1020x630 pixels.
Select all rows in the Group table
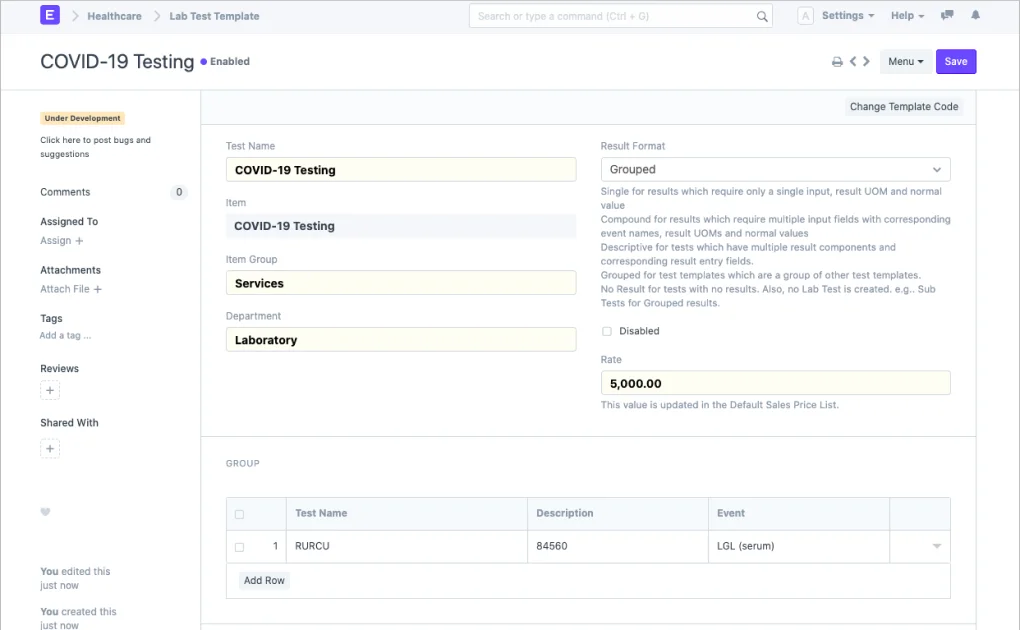pos(237,512)
